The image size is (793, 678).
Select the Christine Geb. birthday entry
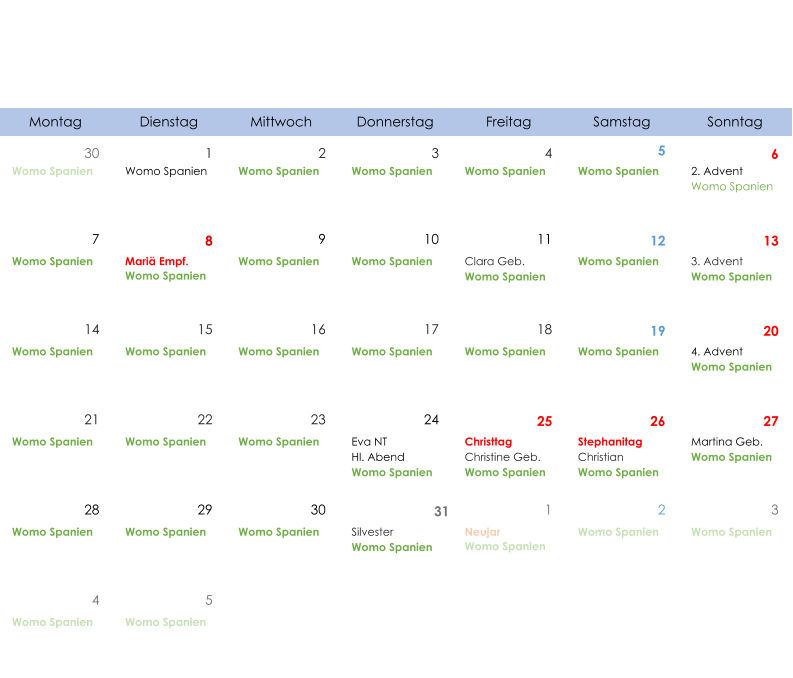point(502,457)
